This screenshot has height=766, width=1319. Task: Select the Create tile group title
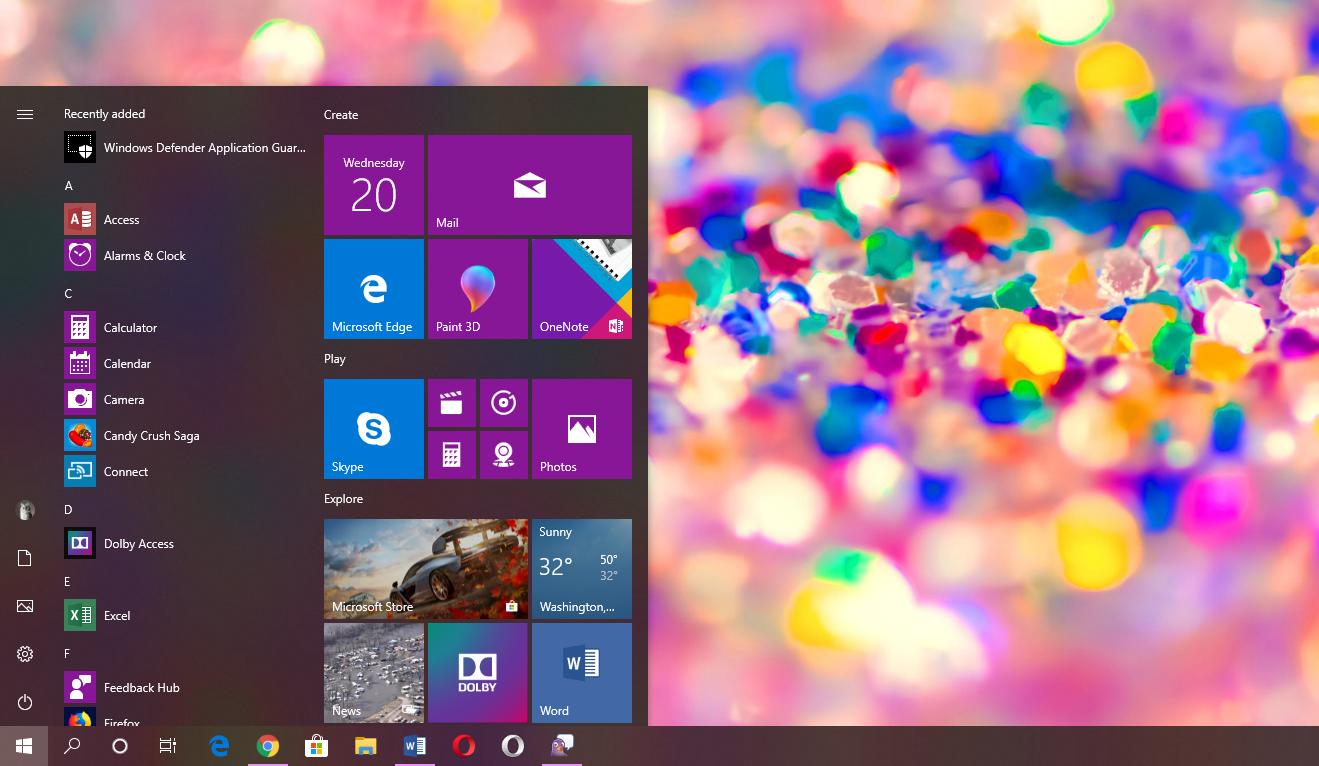(x=341, y=115)
